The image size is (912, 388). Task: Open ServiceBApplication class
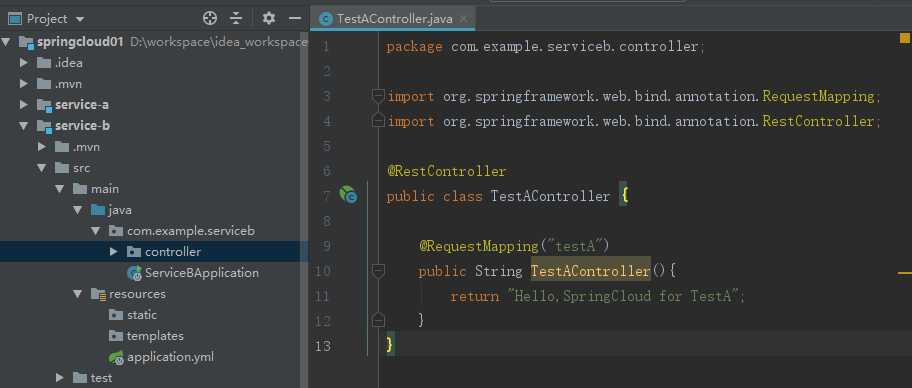(x=201, y=273)
